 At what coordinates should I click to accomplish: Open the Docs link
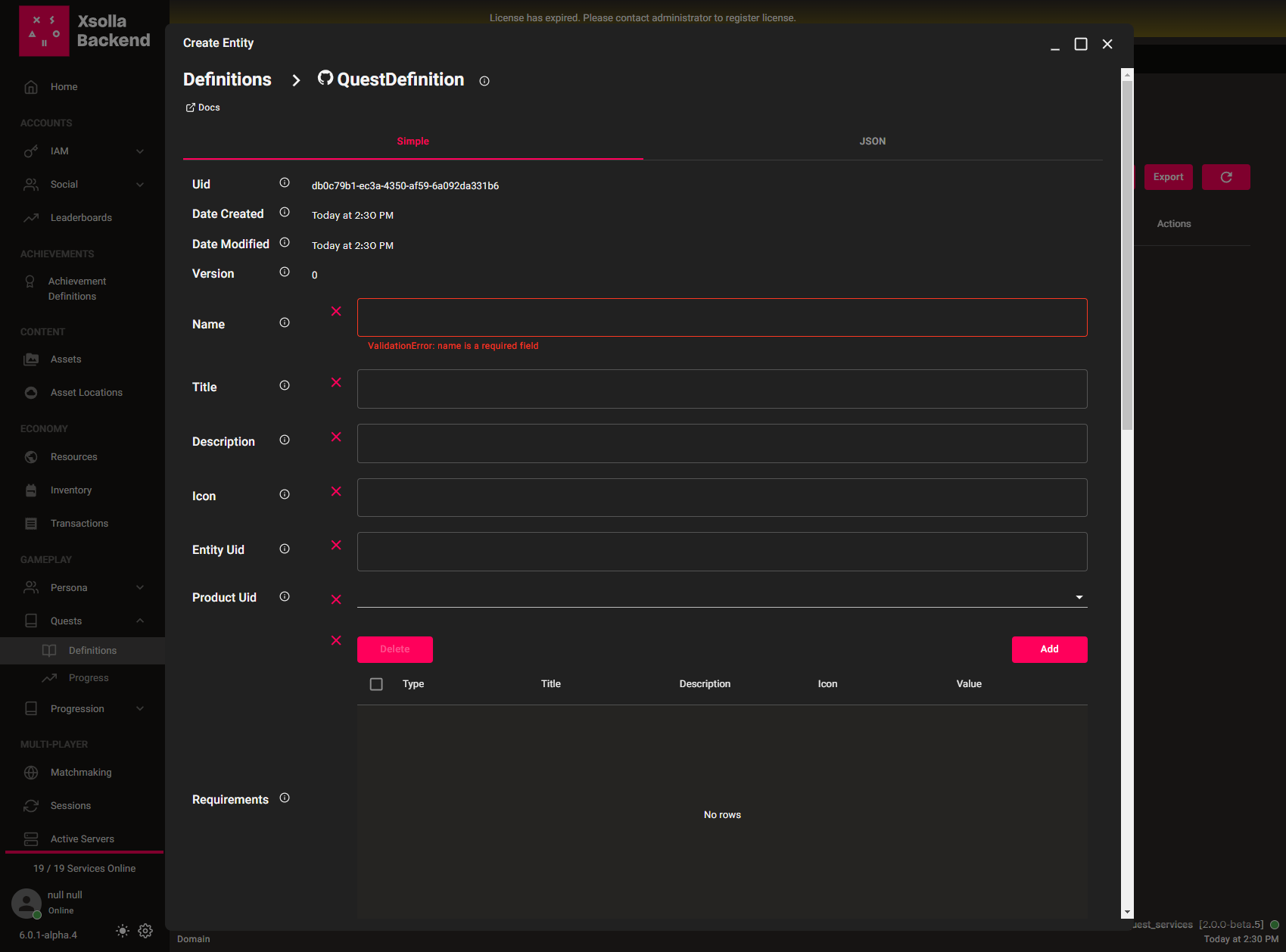203,107
